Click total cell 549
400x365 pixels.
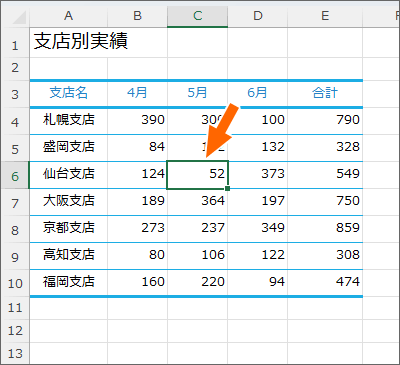click(x=325, y=174)
